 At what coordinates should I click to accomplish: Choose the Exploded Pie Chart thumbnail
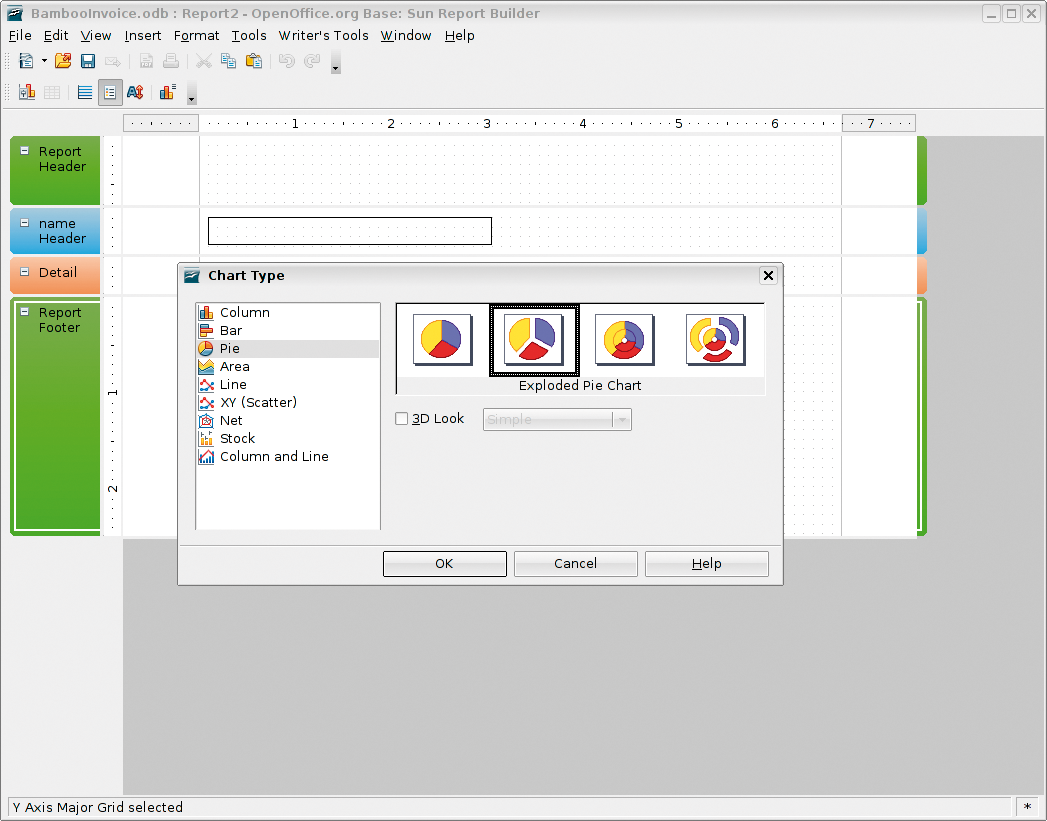534,340
